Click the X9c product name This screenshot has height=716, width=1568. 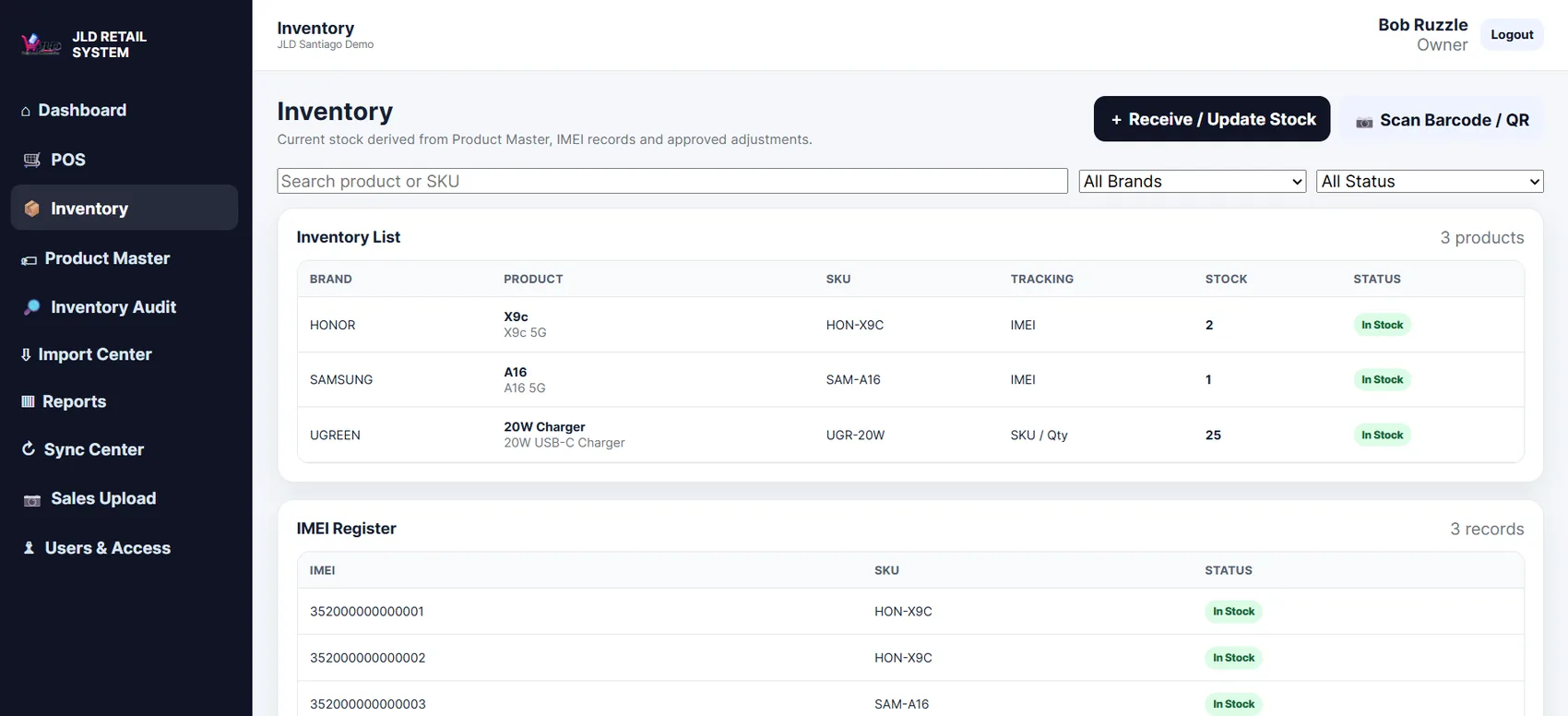pyautogui.click(x=516, y=316)
